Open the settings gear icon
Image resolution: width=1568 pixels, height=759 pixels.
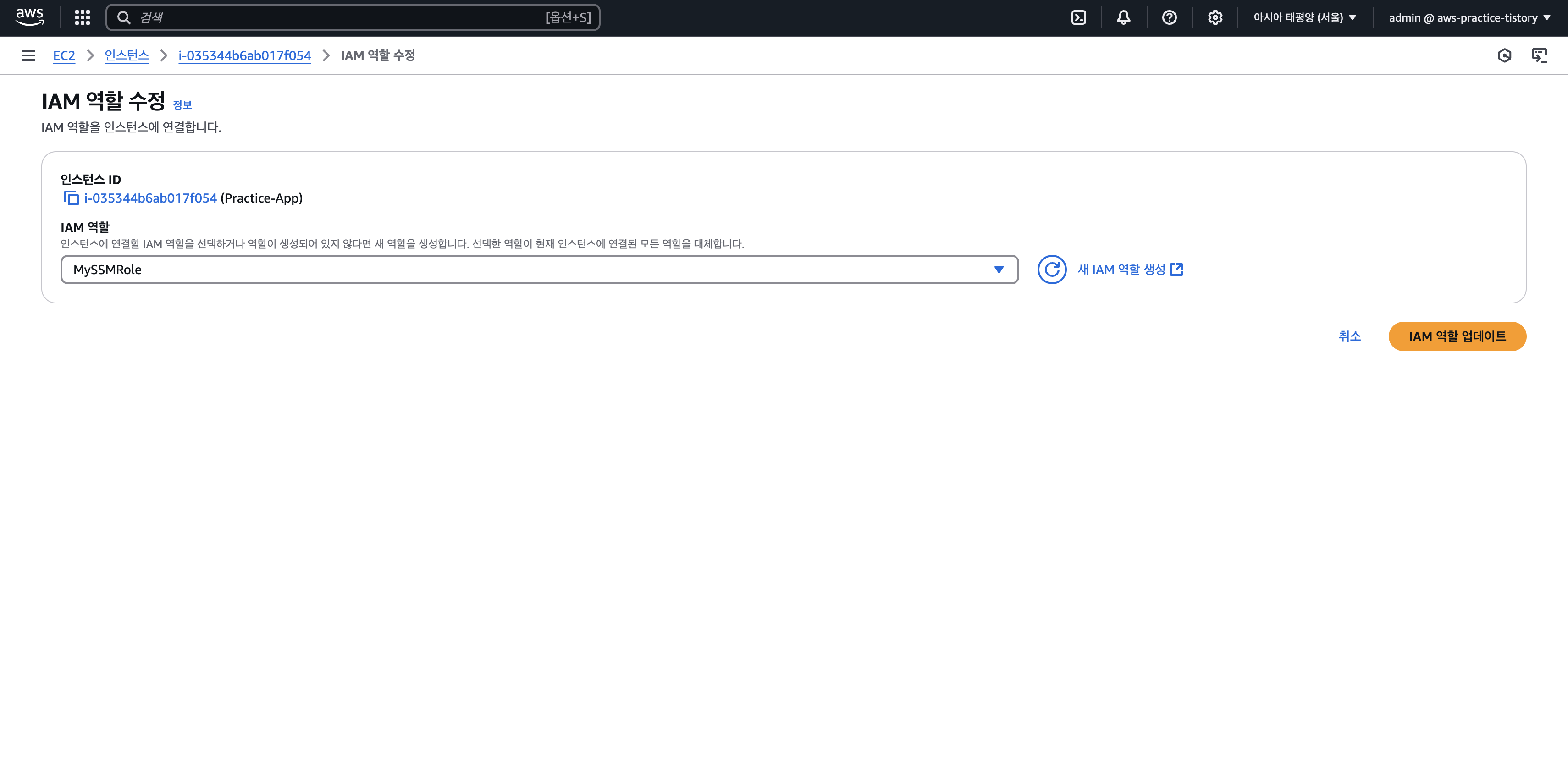(x=1215, y=18)
